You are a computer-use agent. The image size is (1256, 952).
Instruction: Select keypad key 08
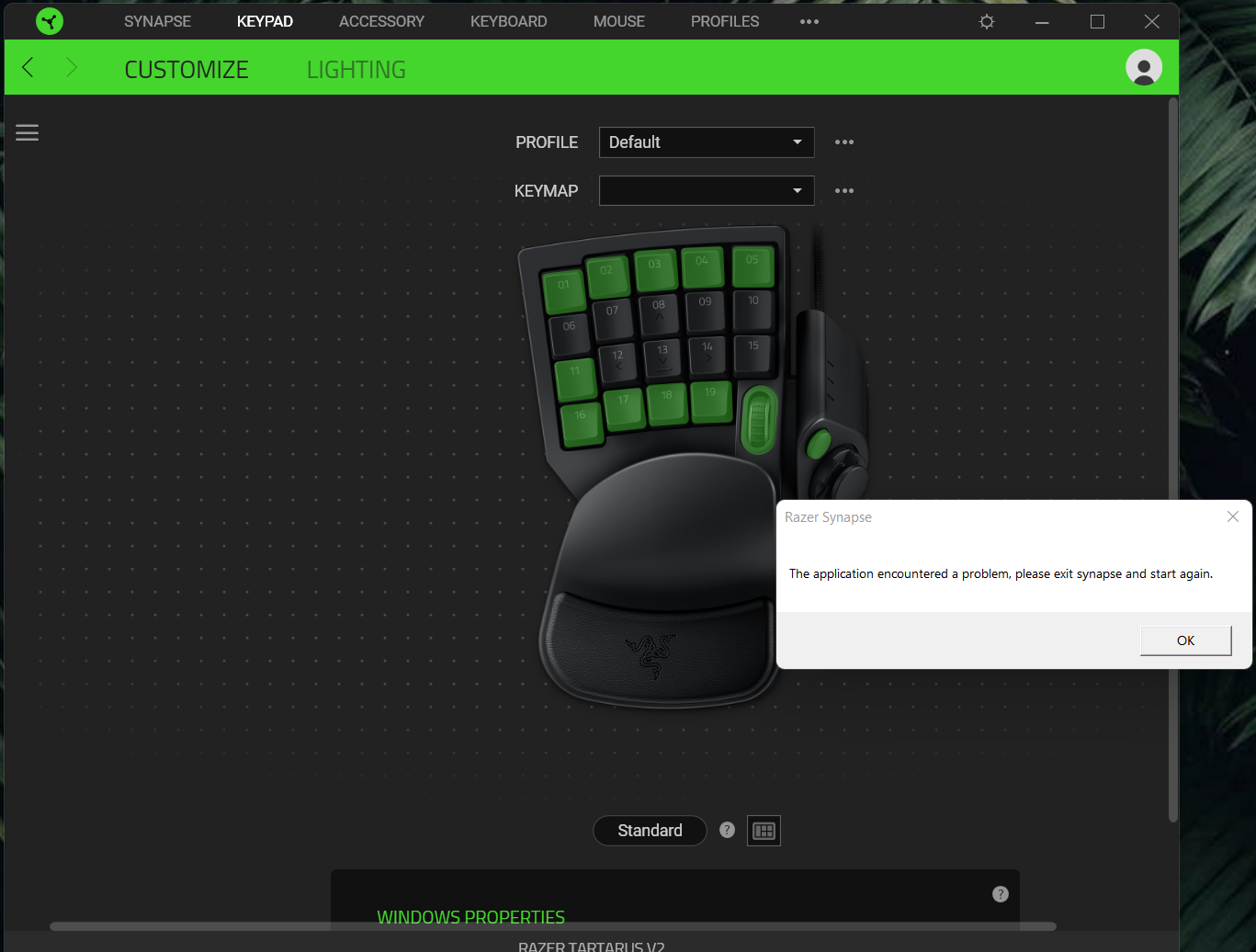(x=659, y=313)
